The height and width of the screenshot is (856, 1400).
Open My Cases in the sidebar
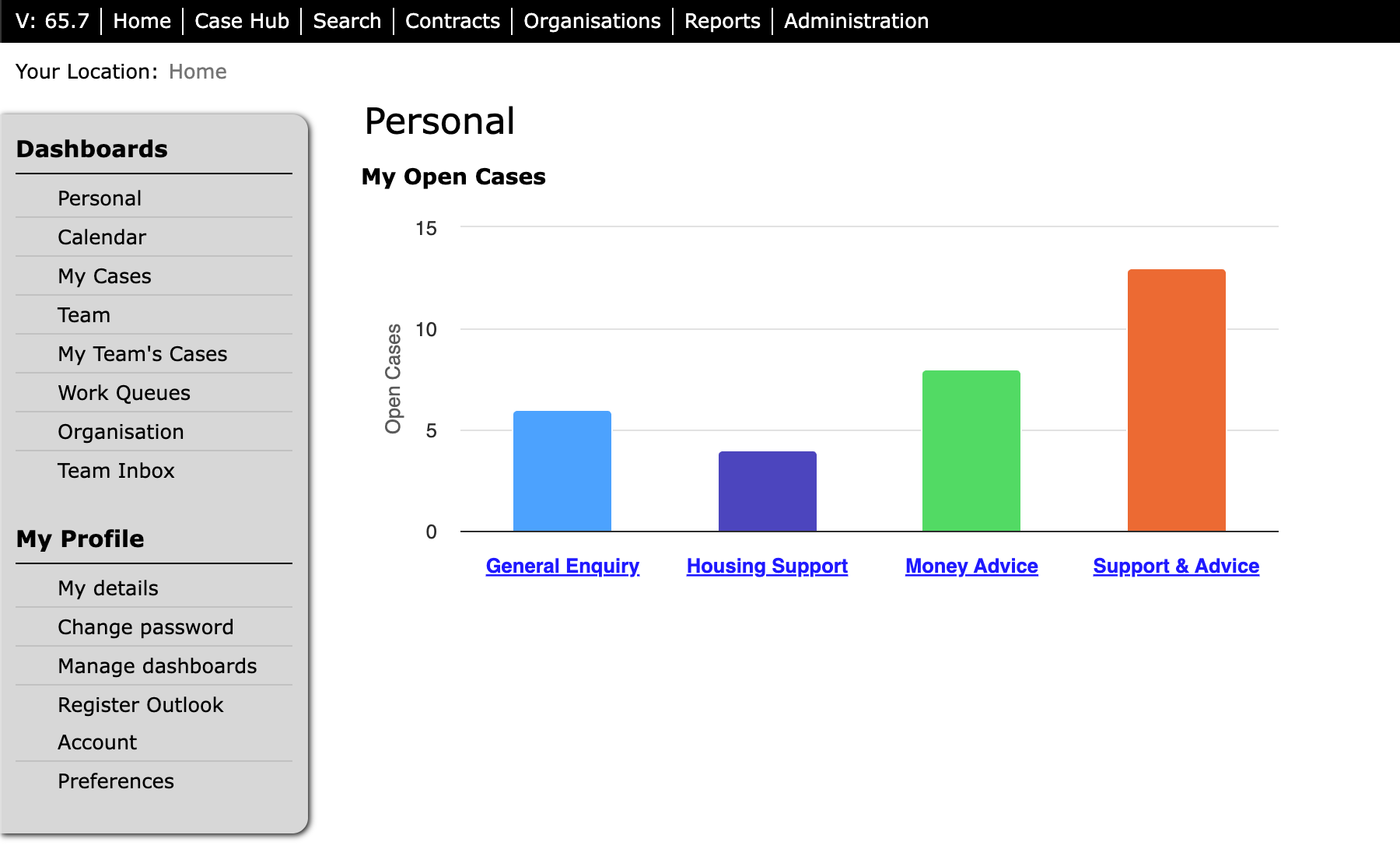click(104, 276)
